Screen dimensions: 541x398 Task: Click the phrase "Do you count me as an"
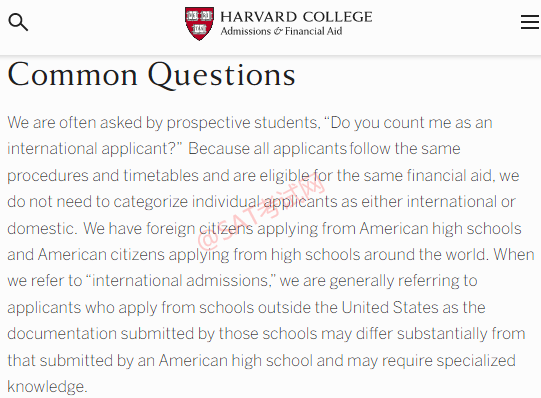point(411,123)
